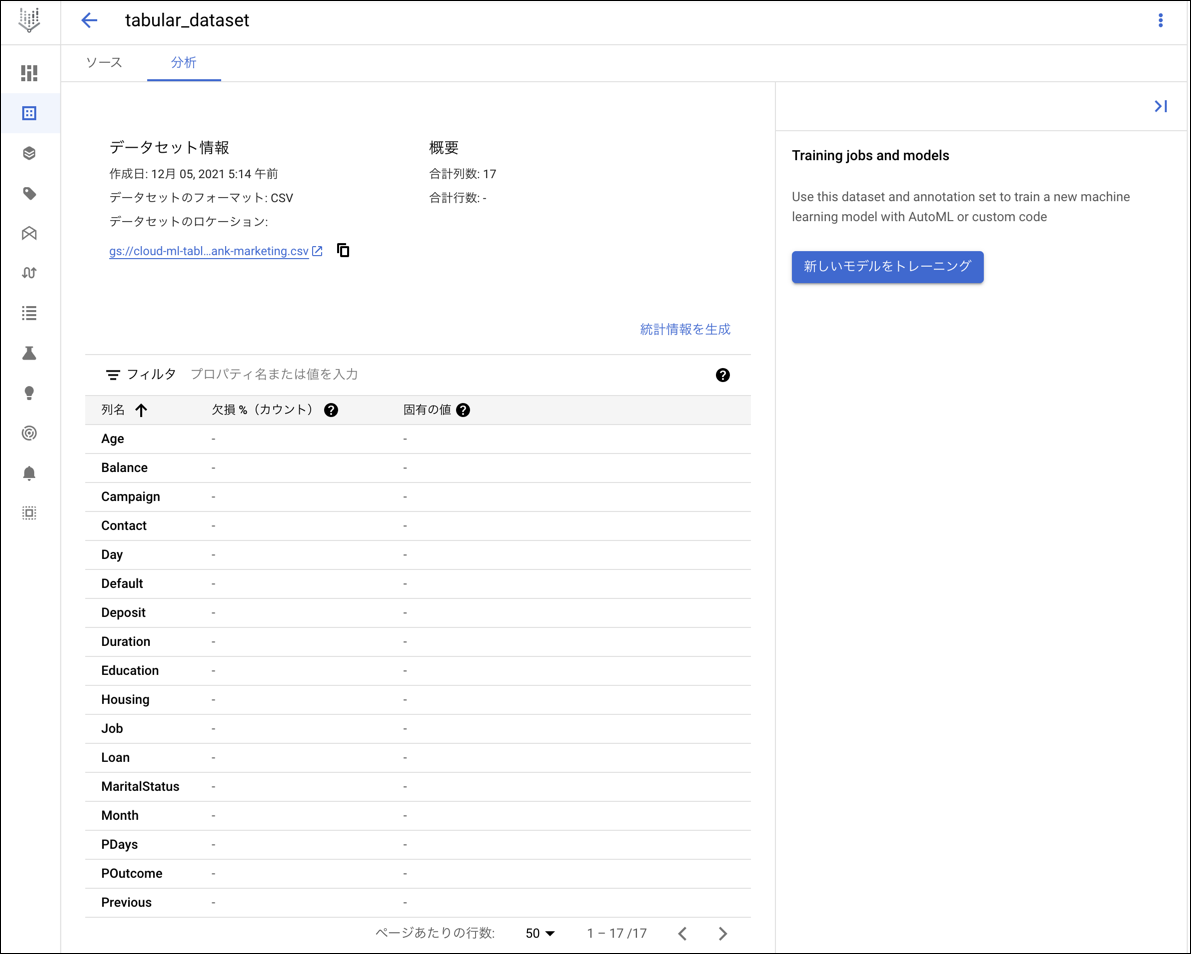Focus the filter property name input field

[448, 374]
